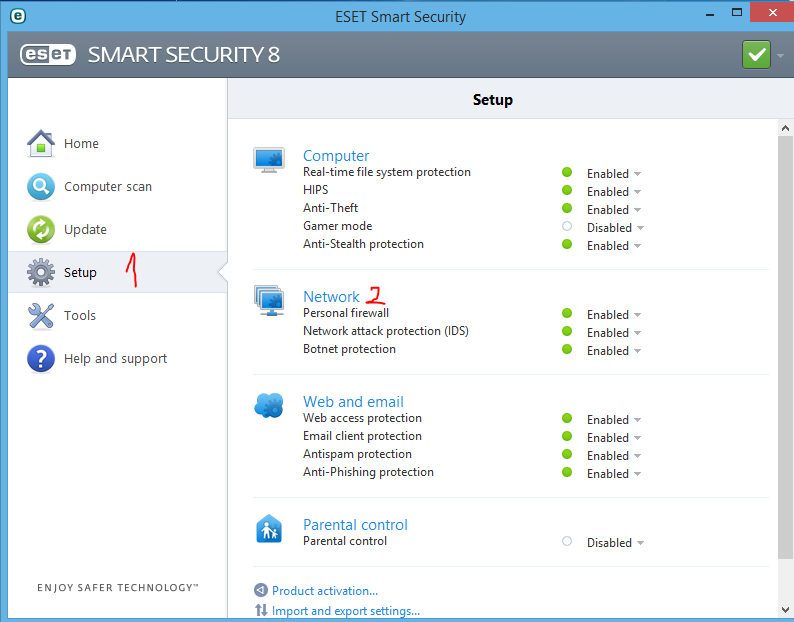Open the Personal firewall Enabled dropdown
This screenshot has height=622, width=794.
[614, 315]
